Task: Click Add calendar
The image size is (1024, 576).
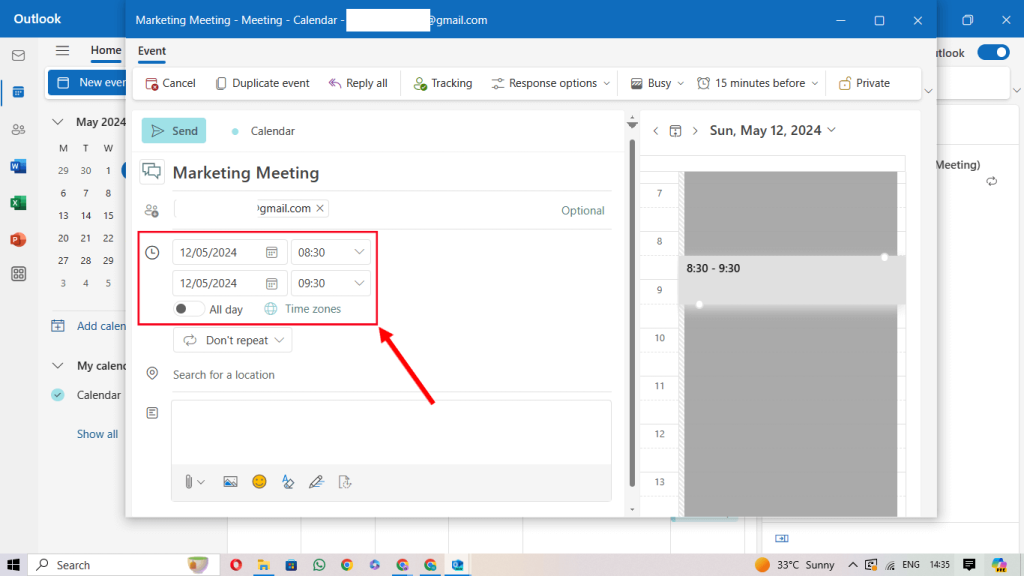Action: [x=88, y=326]
